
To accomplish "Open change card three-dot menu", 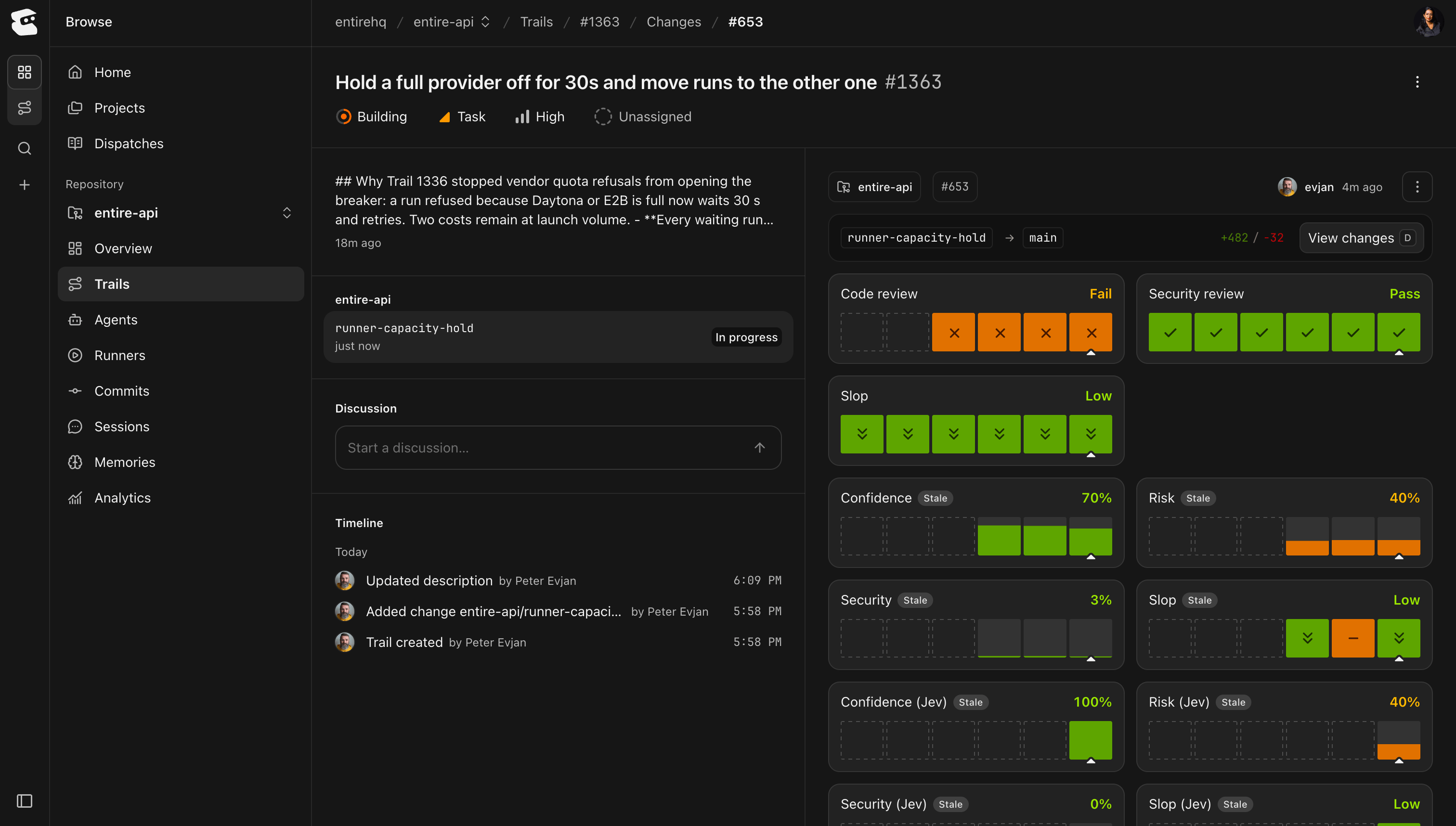I will coord(1417,187).
